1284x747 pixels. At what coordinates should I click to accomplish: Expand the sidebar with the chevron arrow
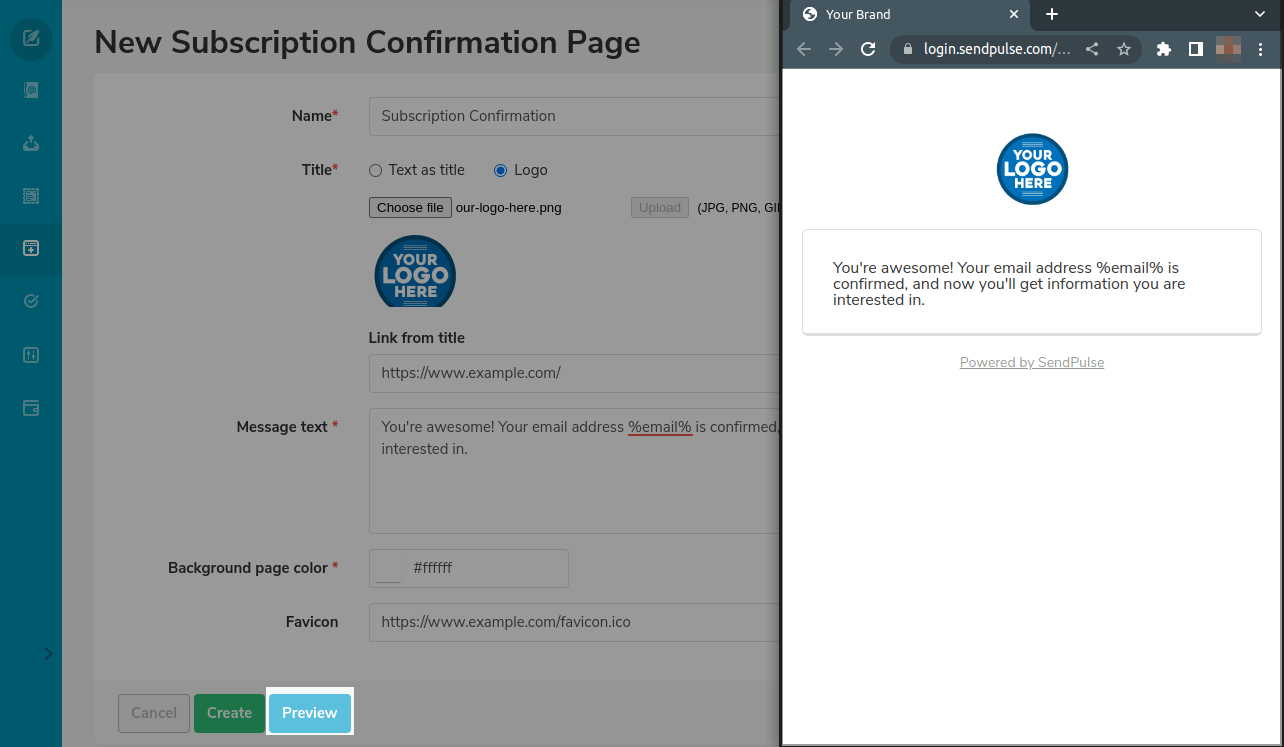[x=48, y=653]
